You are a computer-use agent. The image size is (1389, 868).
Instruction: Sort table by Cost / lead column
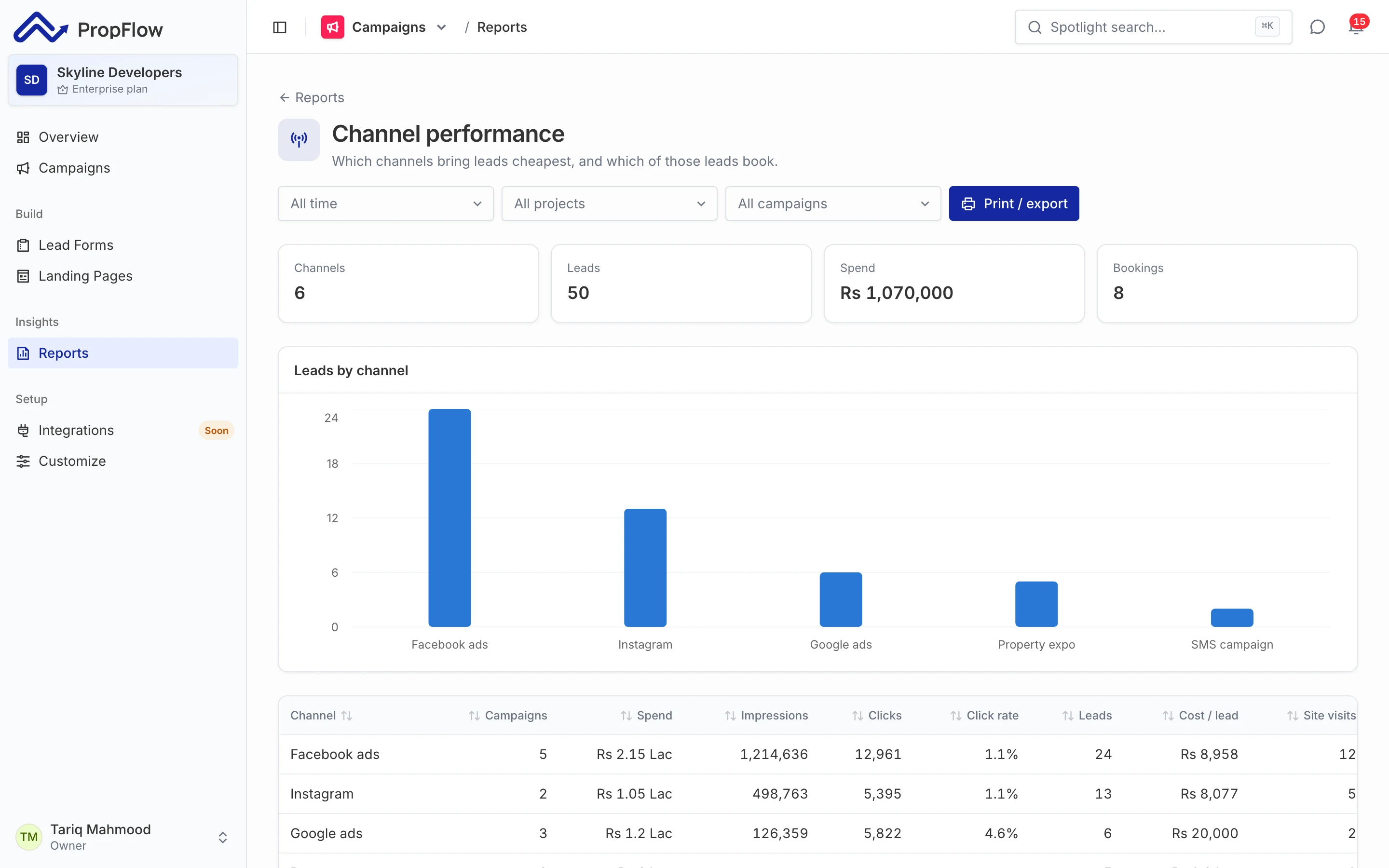click(x=1200, y=715)
